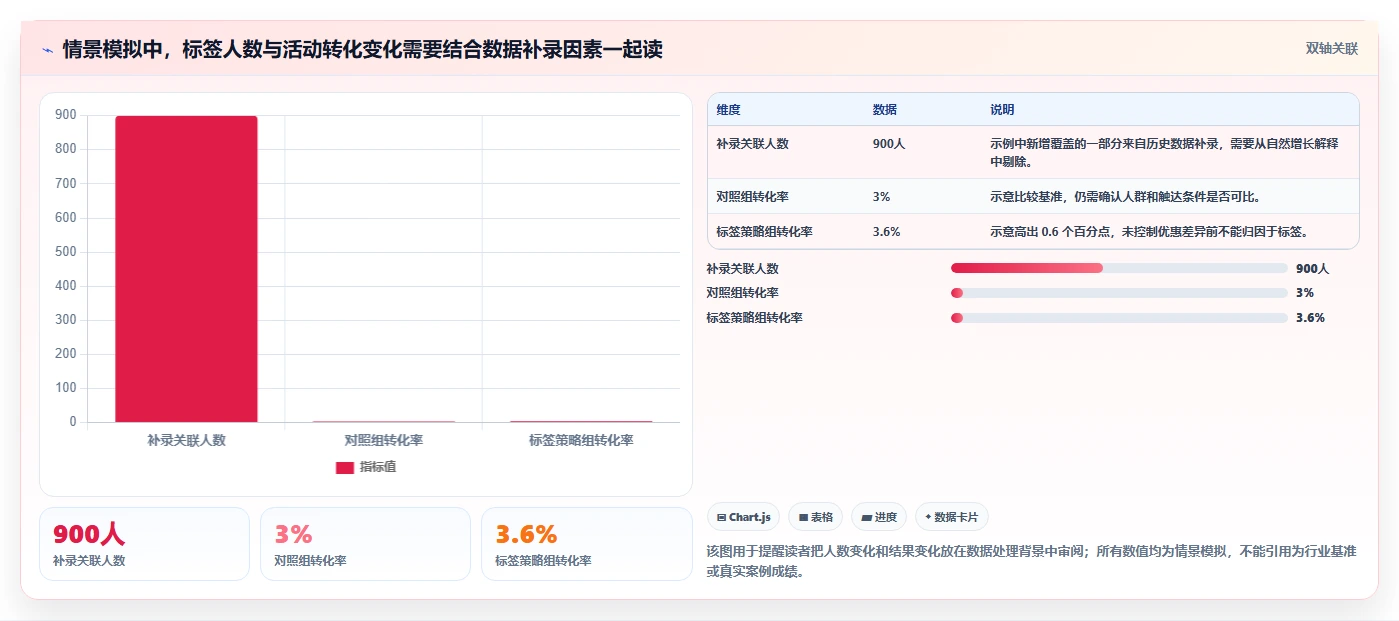
Task: Click the 补录关联人数 progress bar
Action: coord(1119,268)
